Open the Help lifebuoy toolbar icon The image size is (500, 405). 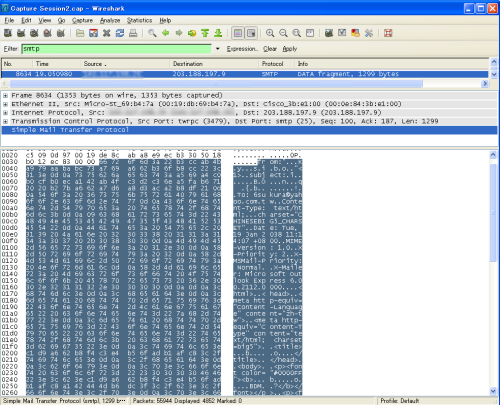point(388,33)
